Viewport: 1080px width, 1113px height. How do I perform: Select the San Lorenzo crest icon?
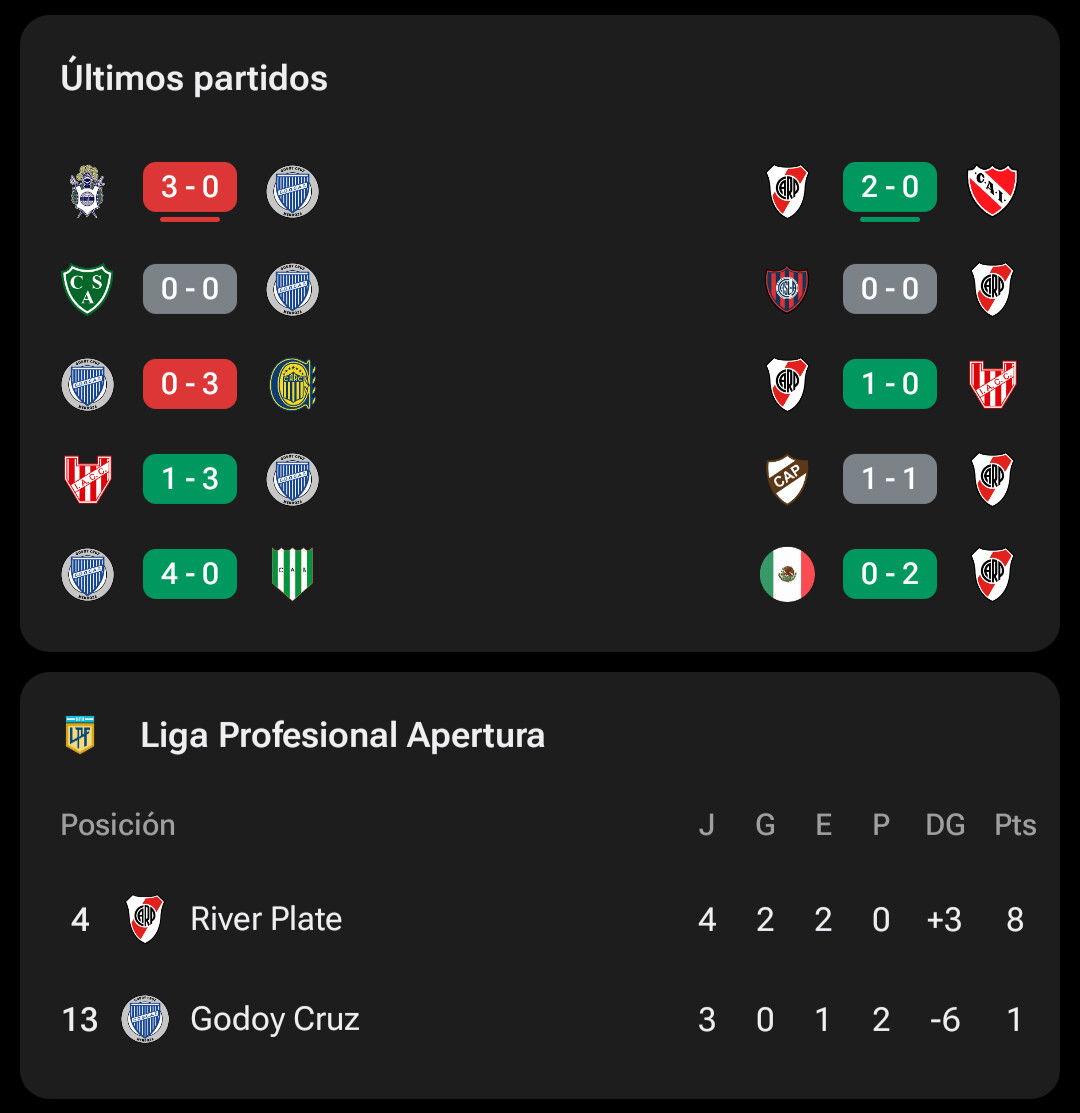(787, 289)
